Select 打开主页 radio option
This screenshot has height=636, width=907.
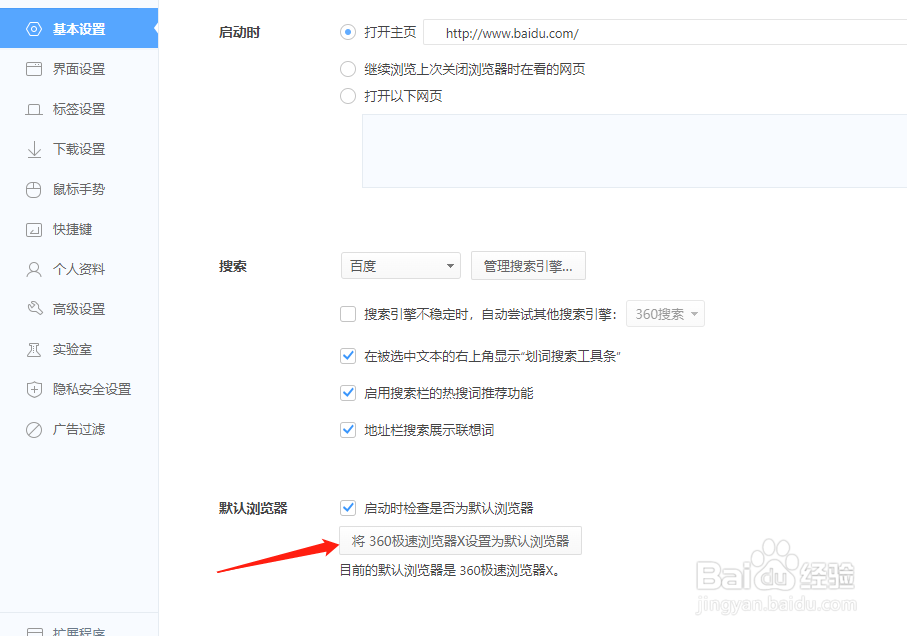point(348,32)
